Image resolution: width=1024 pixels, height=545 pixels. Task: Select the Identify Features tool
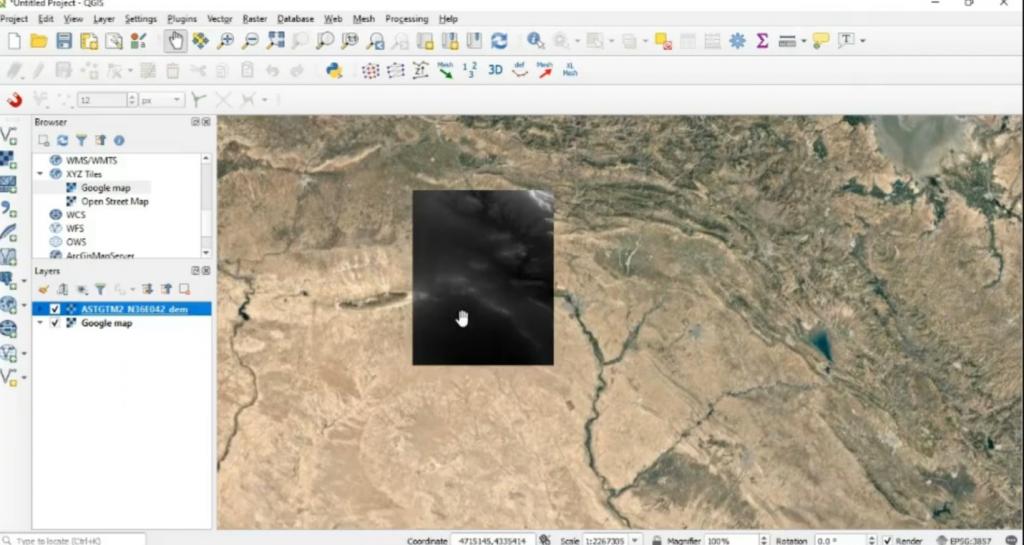pos(536,41)
